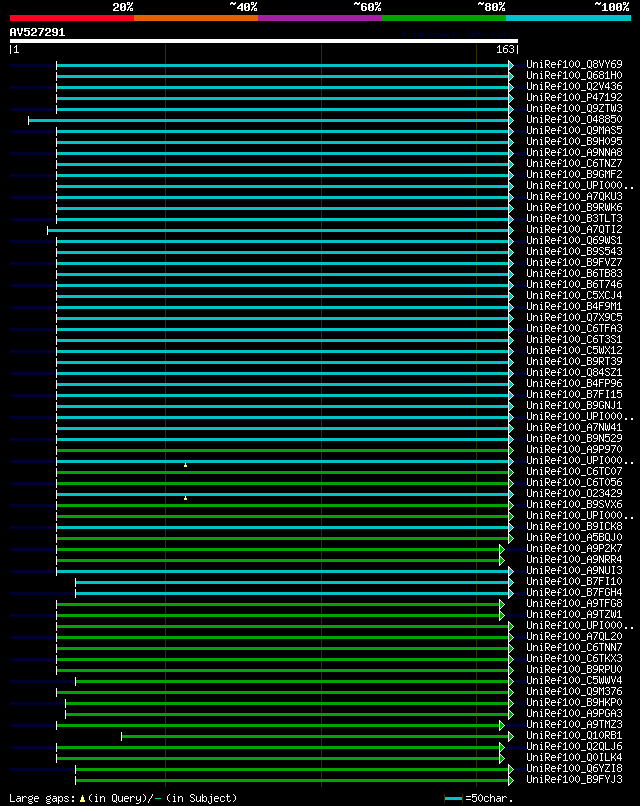Click the white AV527291 query bar
The height and width of the screenshot is (806, 640).
point(264,41)
